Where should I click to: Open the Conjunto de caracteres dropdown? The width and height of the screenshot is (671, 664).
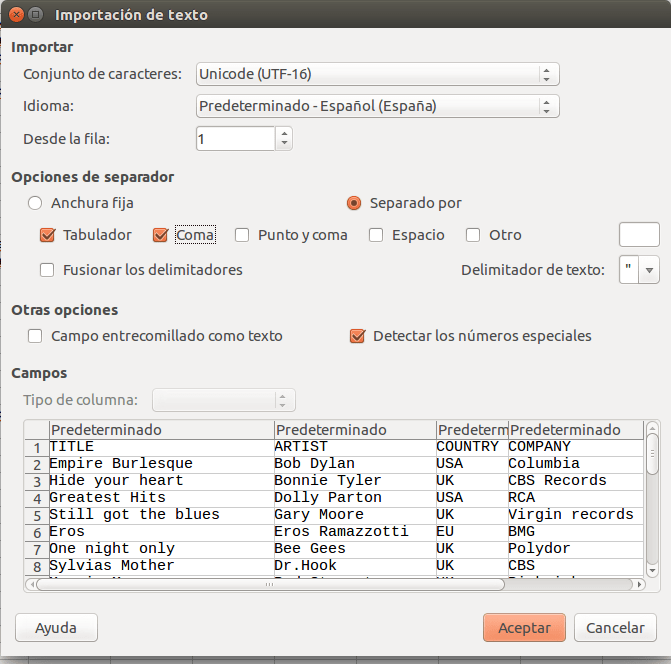(x=377, y=74)
